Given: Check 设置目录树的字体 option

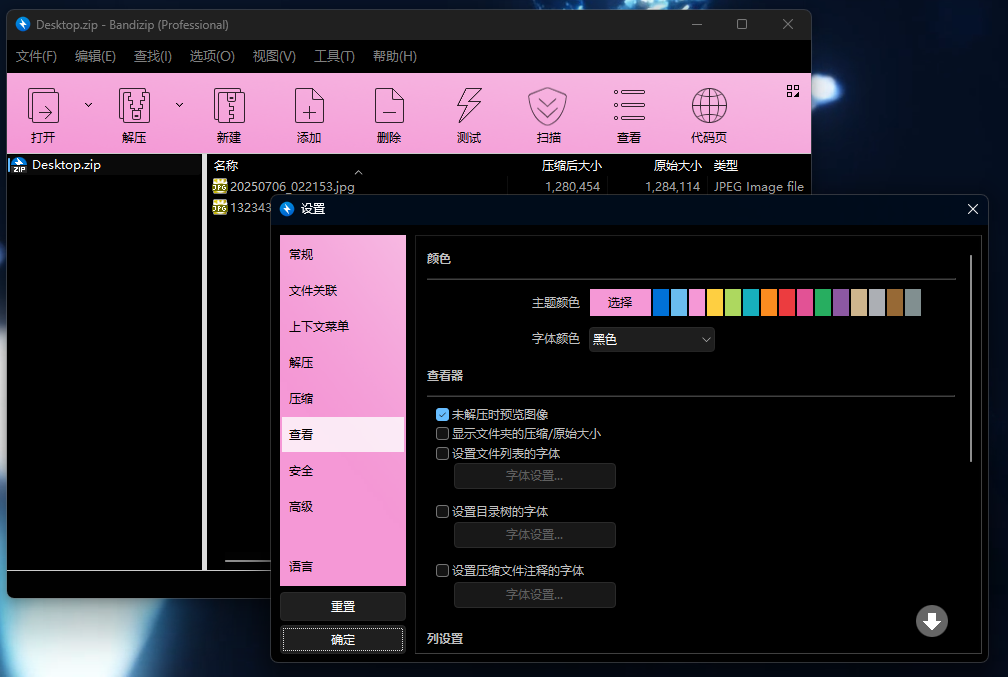Looking at the screenshot, I should [x=441, y=511].
